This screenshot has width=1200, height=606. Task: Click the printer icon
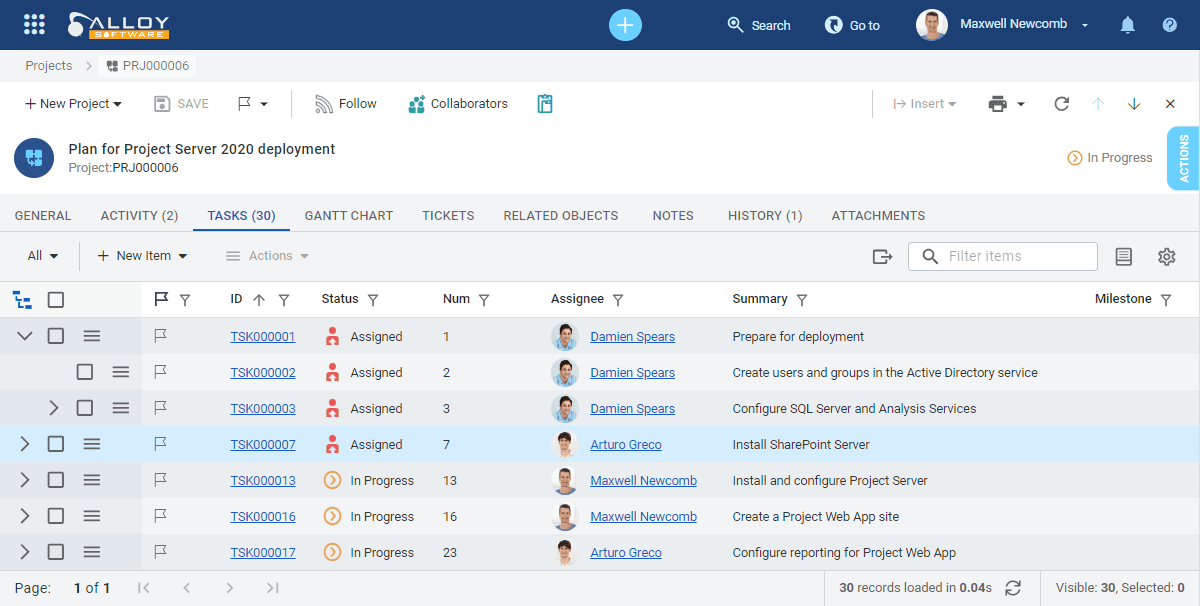point(997,104)
